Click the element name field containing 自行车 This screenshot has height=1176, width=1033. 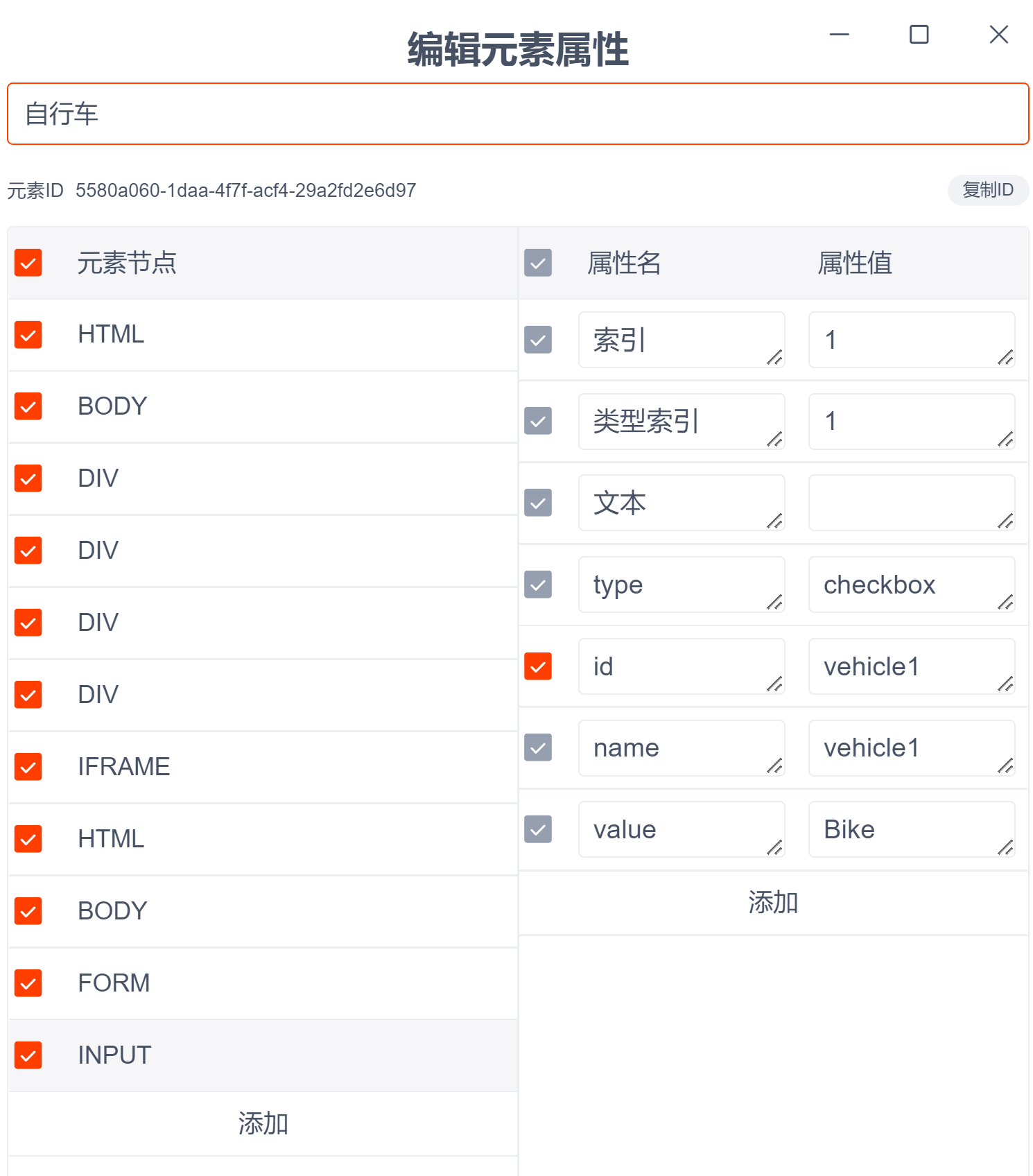[x=517, y=114]
